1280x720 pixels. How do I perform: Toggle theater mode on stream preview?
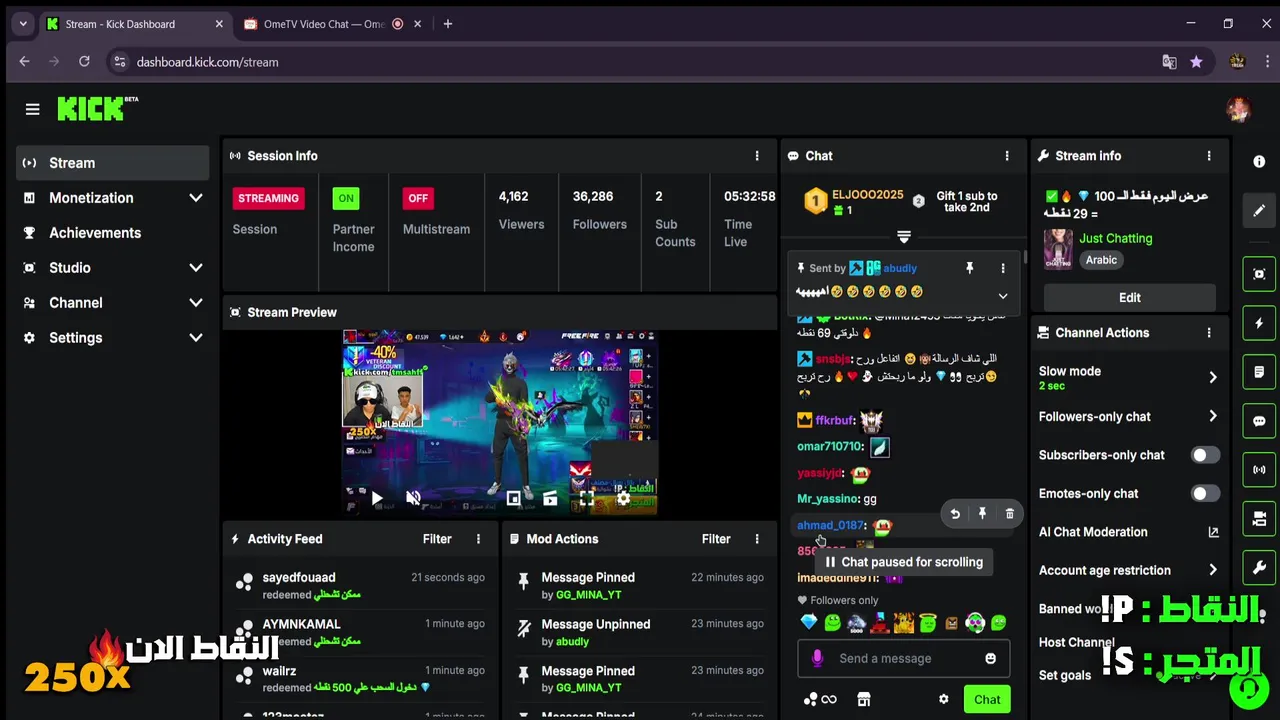[x=550, y=497]
